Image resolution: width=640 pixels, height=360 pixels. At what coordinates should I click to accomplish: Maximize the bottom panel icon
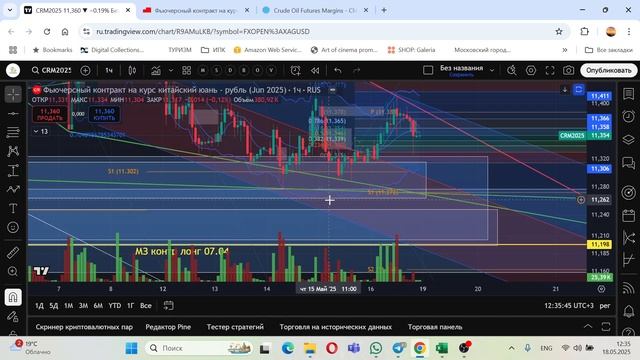tap(606, 326)
